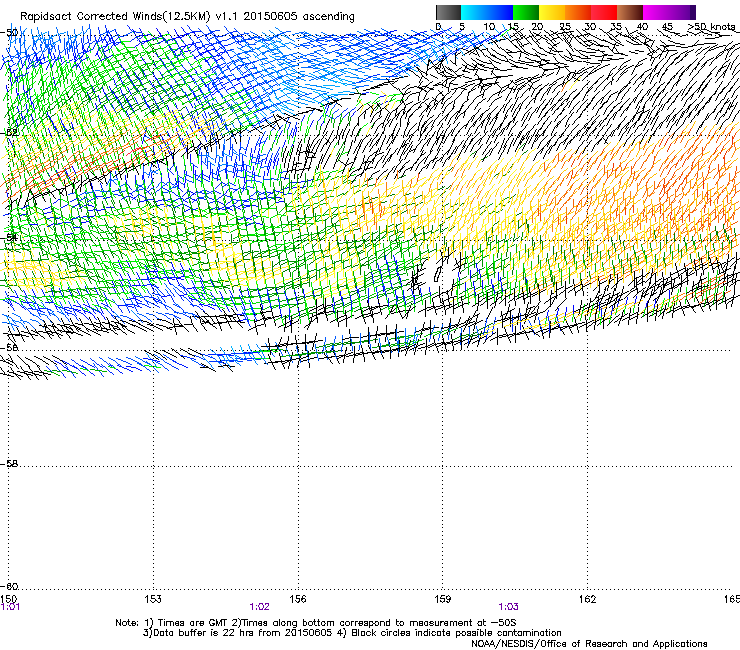Viewport: 740px width, 650px height.
Task: Click the longitude label '162'
Action: [588, 599]
